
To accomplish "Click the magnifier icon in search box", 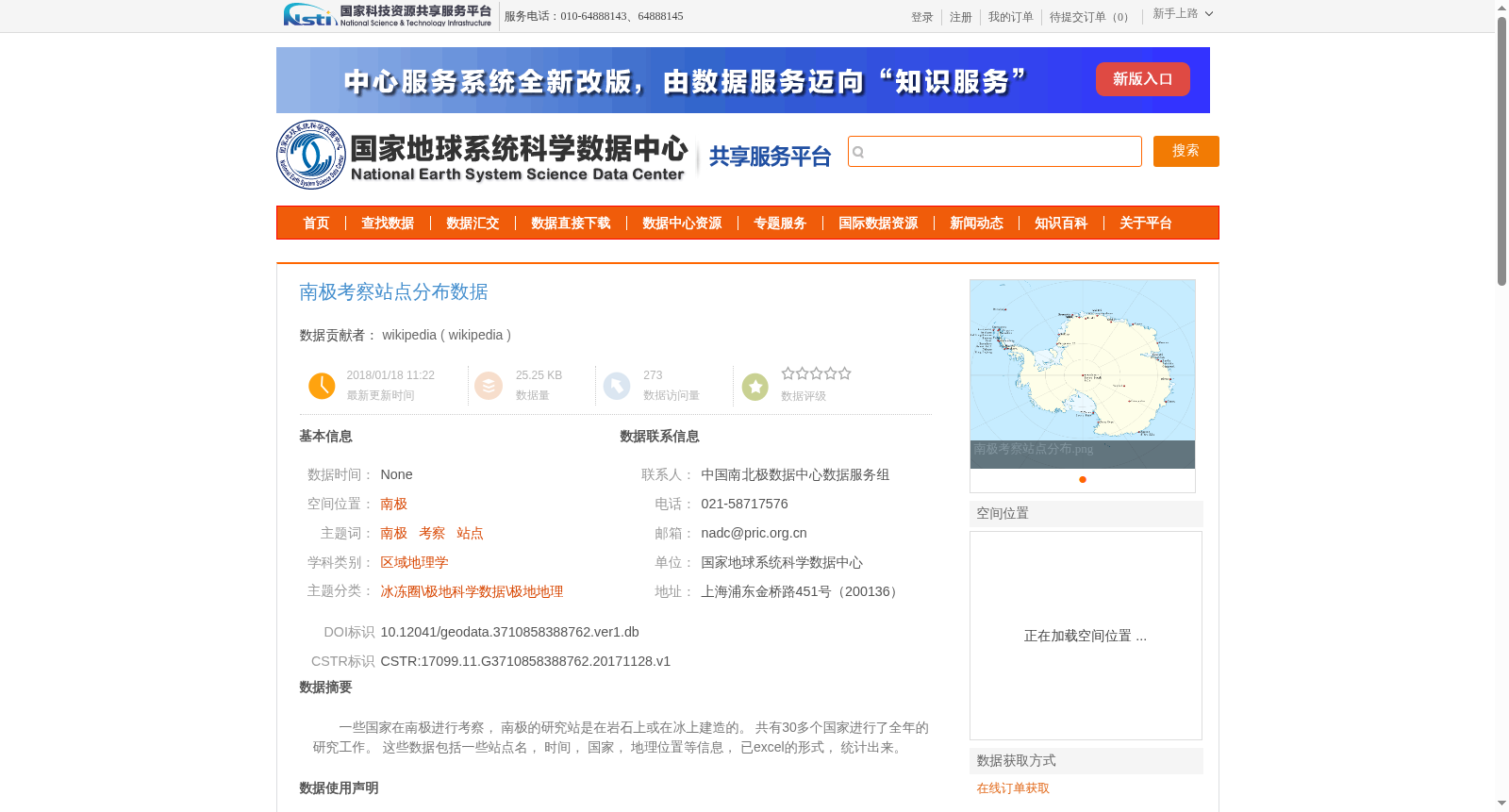I will coord(858,152).
